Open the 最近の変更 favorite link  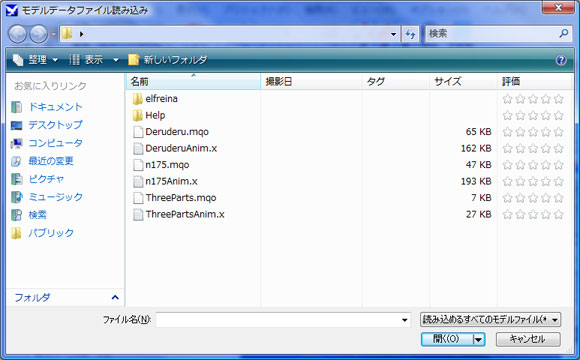click(x=51, y=161)
